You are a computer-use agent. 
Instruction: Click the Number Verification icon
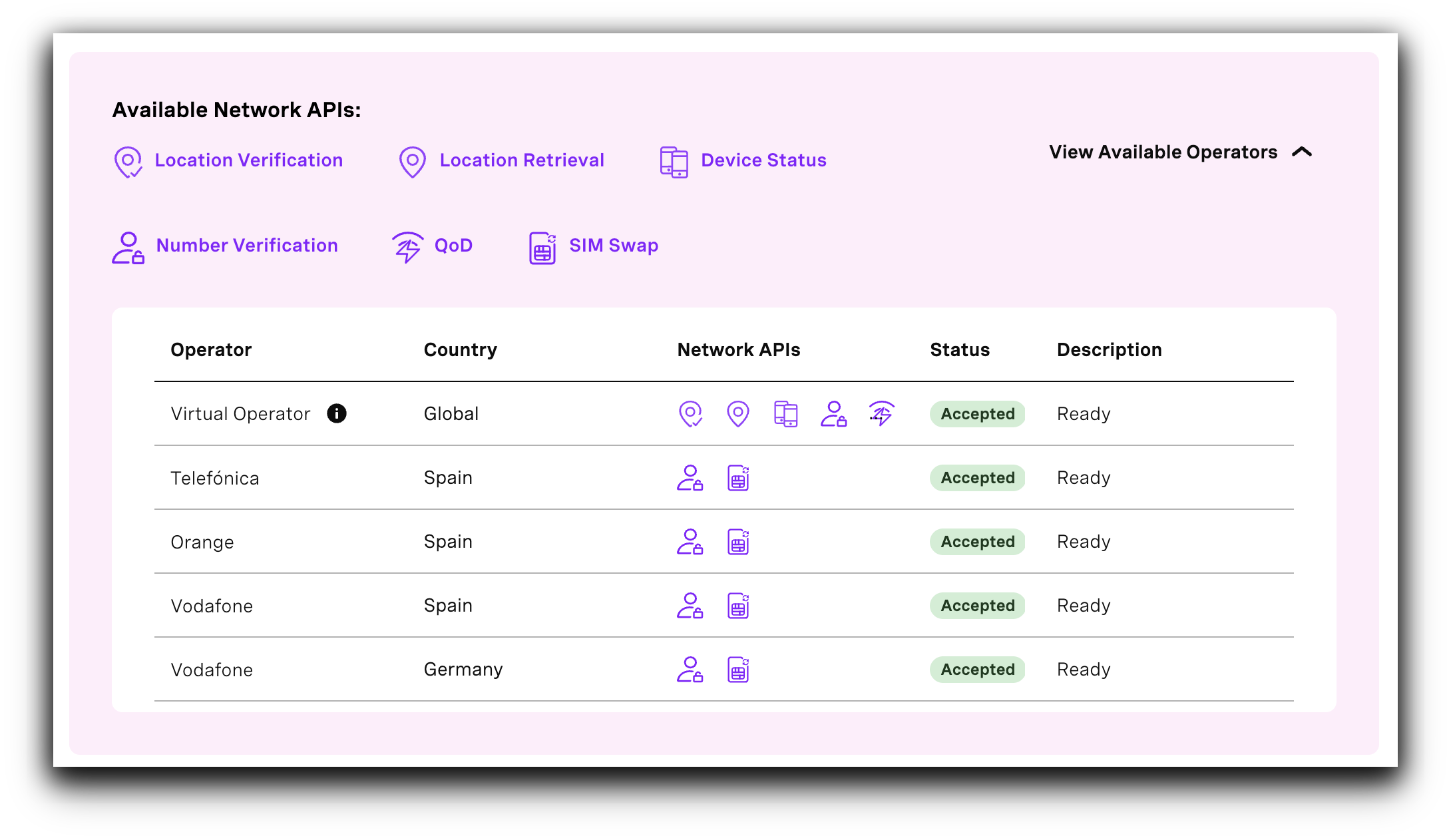point(128,247)
